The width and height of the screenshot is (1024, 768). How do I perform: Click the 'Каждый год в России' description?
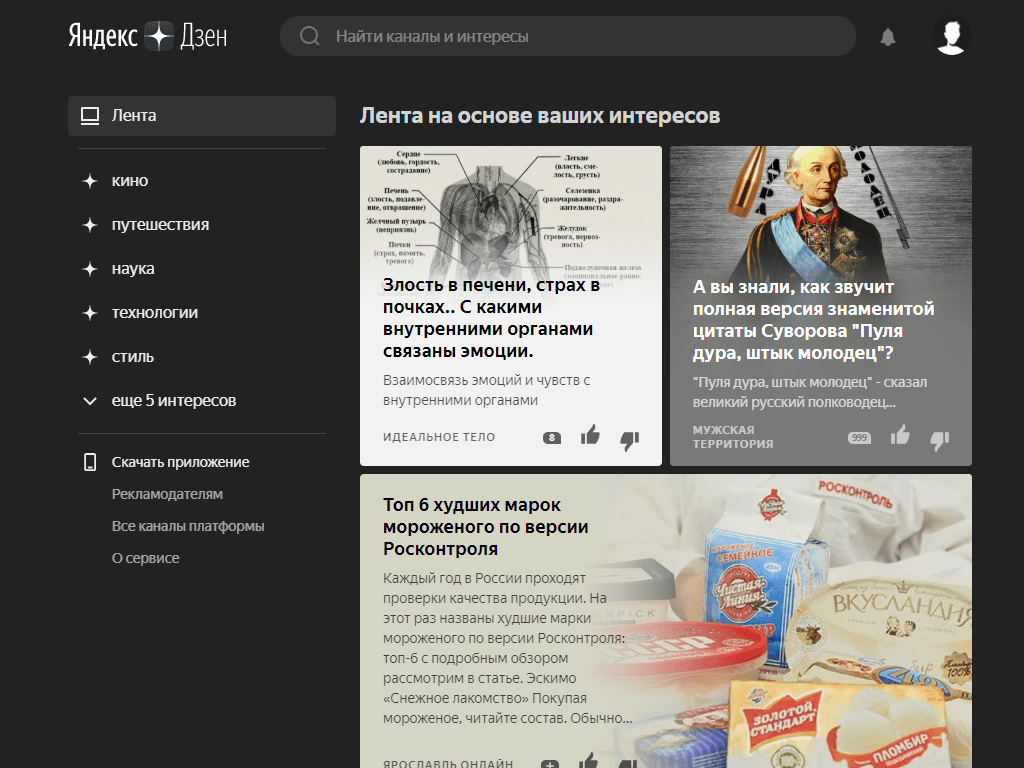click(507, 648)
